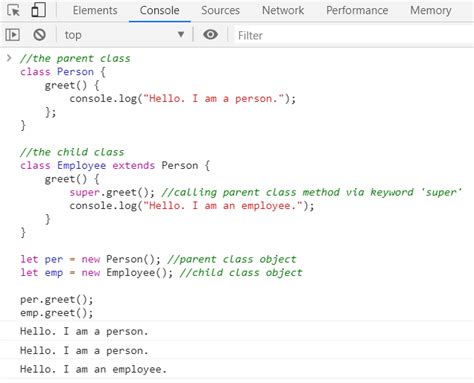Select second 'Hello. I am a person.' output
Viewport: 474px width, 383px height.
click(x=84, y=350)
